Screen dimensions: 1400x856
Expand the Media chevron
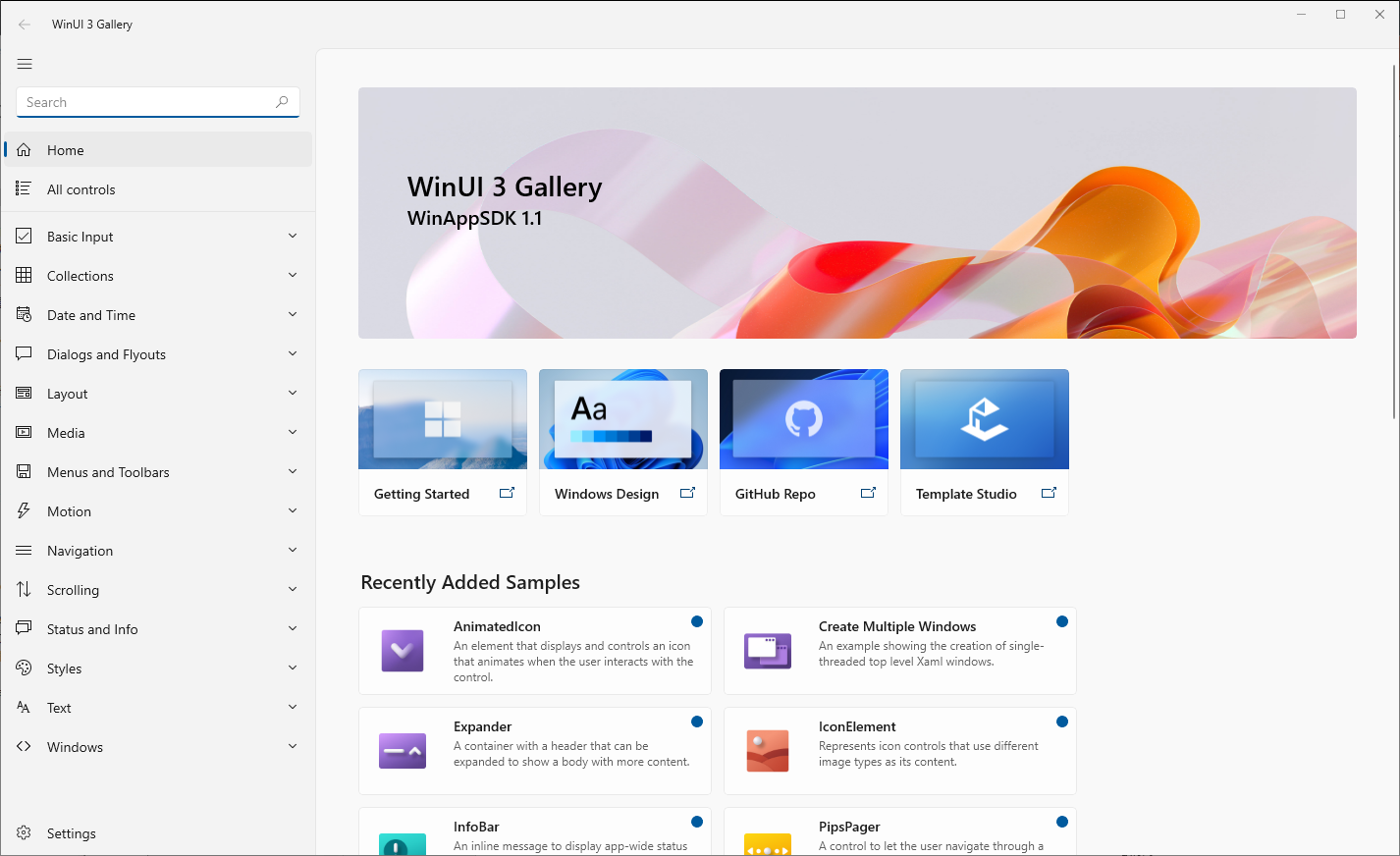(x=293, y=432)
